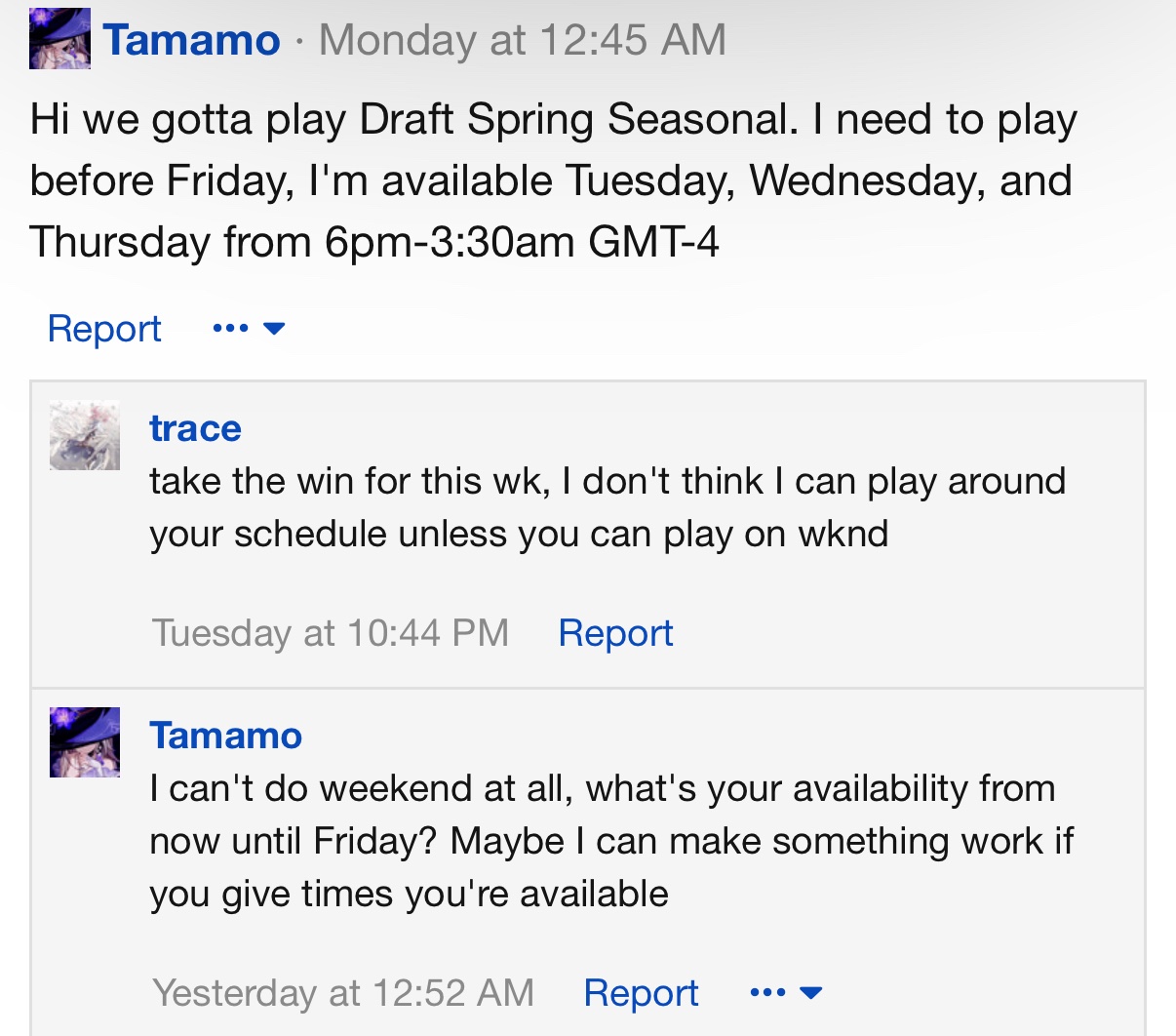Click the 'Monday at 12:45 AM' timestamp

(523, 40)
